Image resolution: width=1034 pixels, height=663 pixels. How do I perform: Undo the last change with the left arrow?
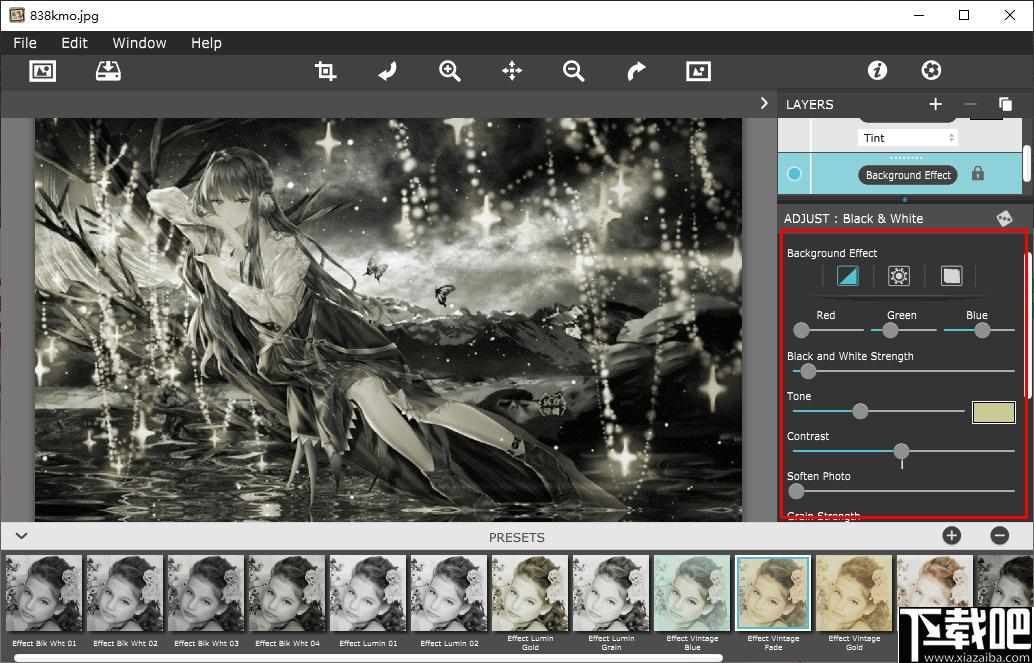click(x=388, y=71)
